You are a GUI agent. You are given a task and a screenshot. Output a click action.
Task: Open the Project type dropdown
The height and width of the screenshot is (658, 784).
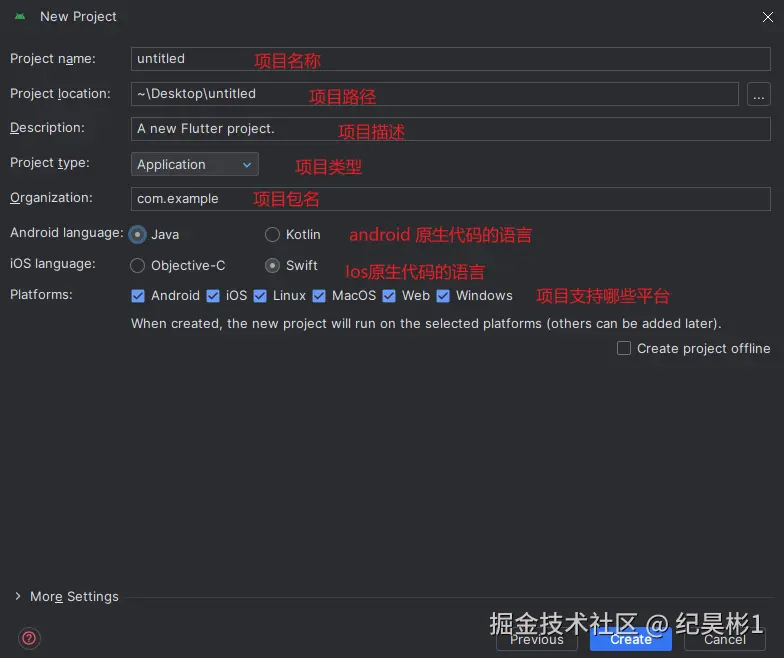(194, 164)
